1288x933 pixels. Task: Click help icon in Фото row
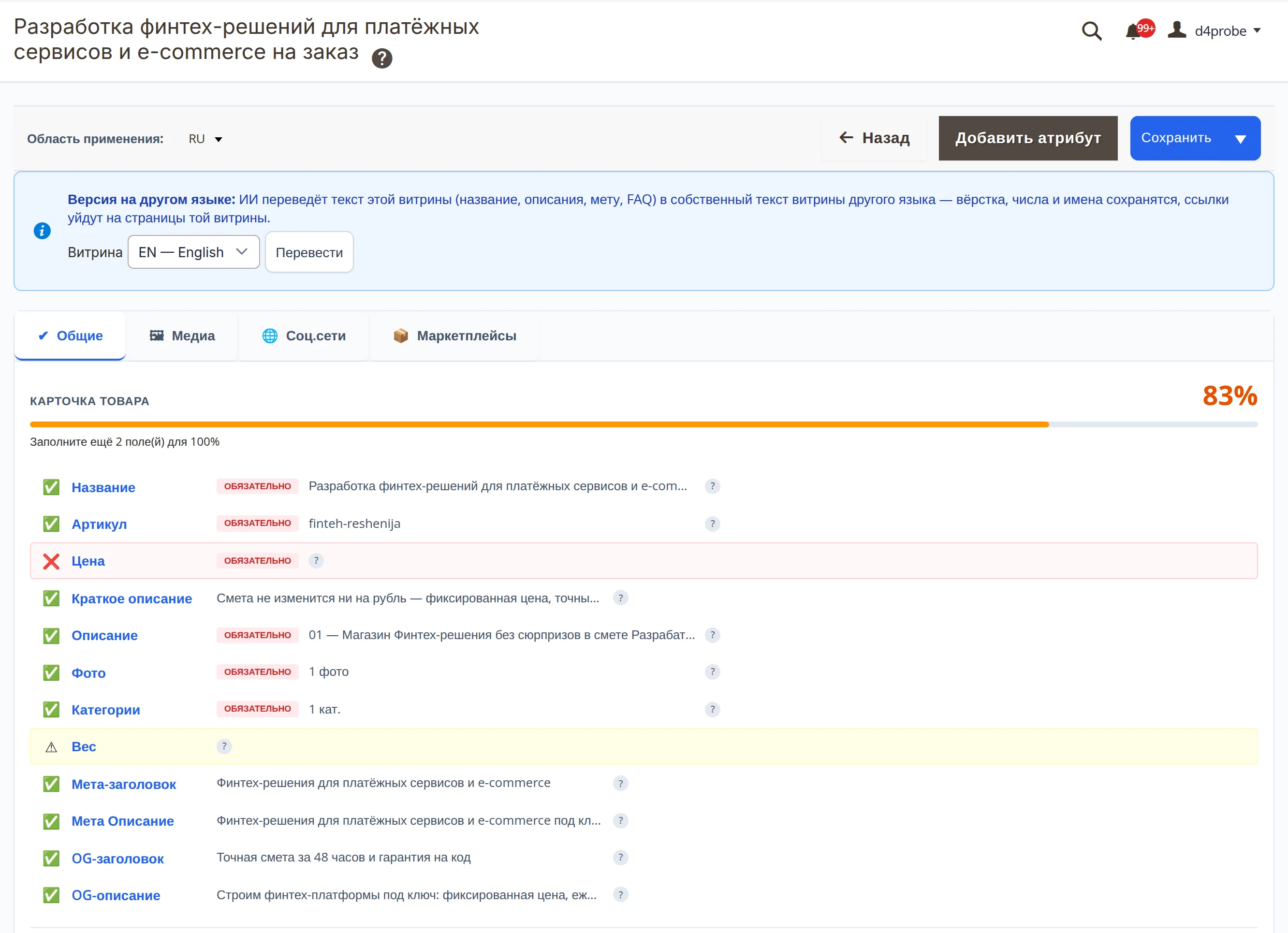[712, 672]
